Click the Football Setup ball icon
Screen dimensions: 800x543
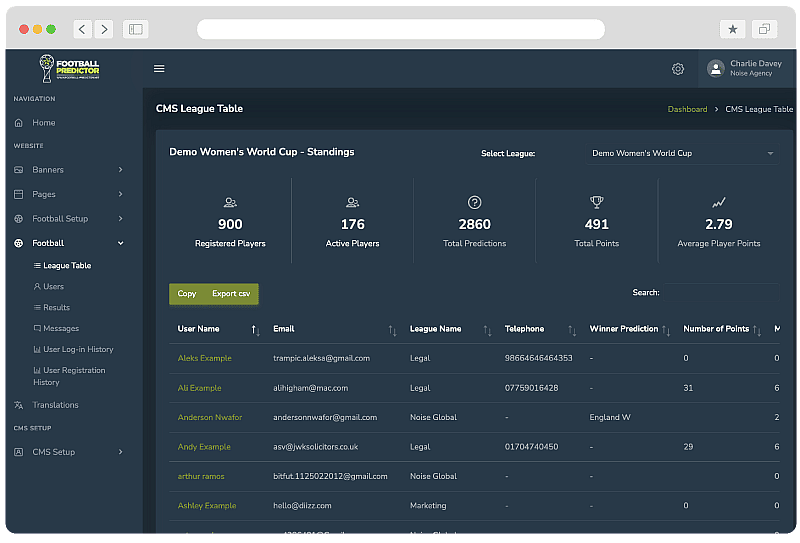tap(19, 218)
